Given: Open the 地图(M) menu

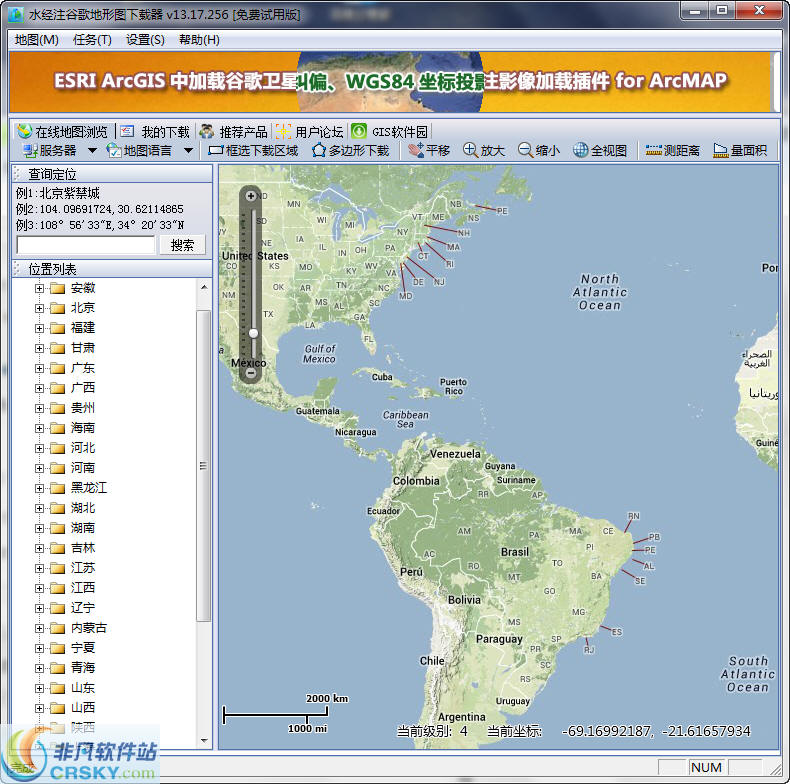Looking at the screenshot, I should pos(36,40).
